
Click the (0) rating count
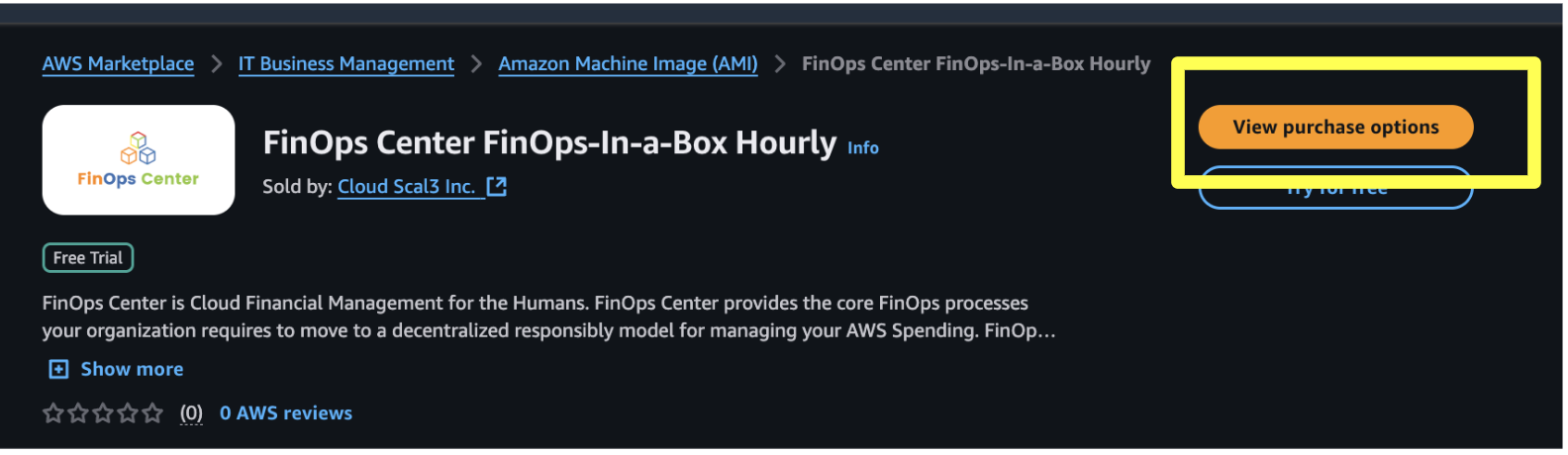tap(191, 413)
